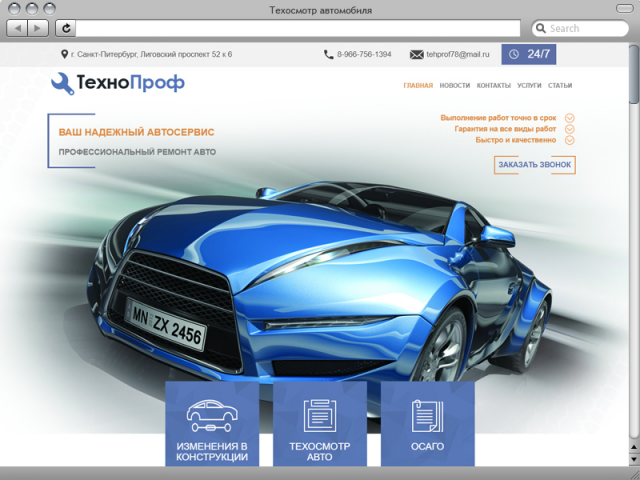The image size is (640, 480).
Task: Click the magnifier icon in Search box
Action: (x=541, y=28)
